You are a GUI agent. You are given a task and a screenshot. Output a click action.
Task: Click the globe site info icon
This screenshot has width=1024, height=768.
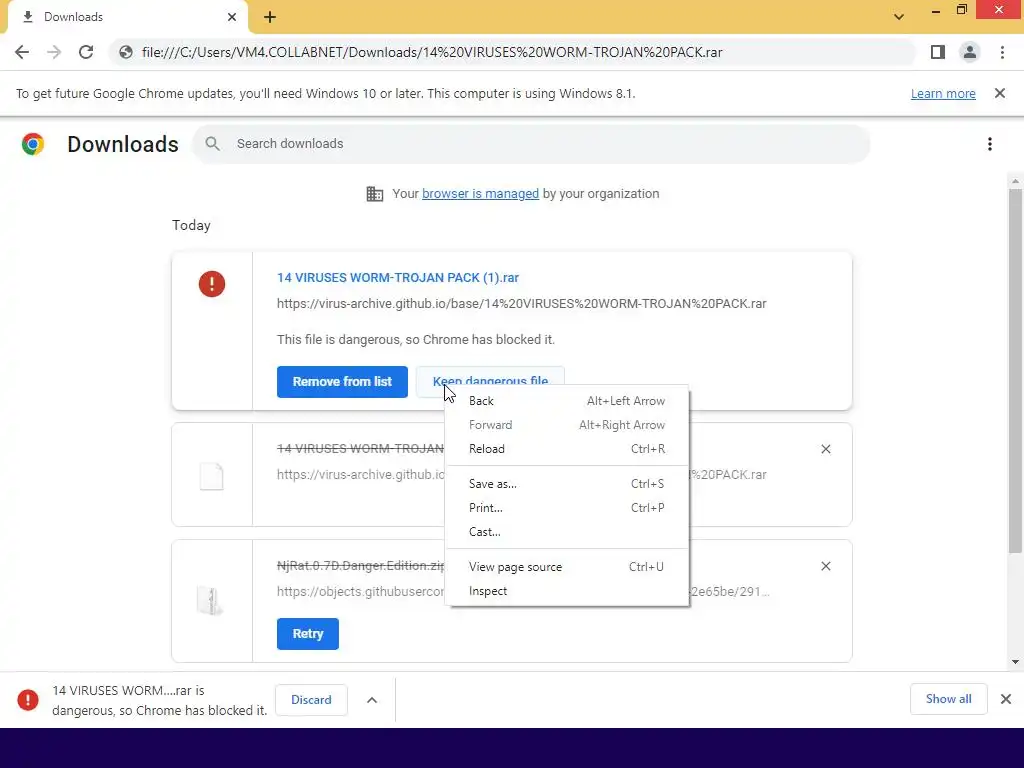tap(126, 52)
